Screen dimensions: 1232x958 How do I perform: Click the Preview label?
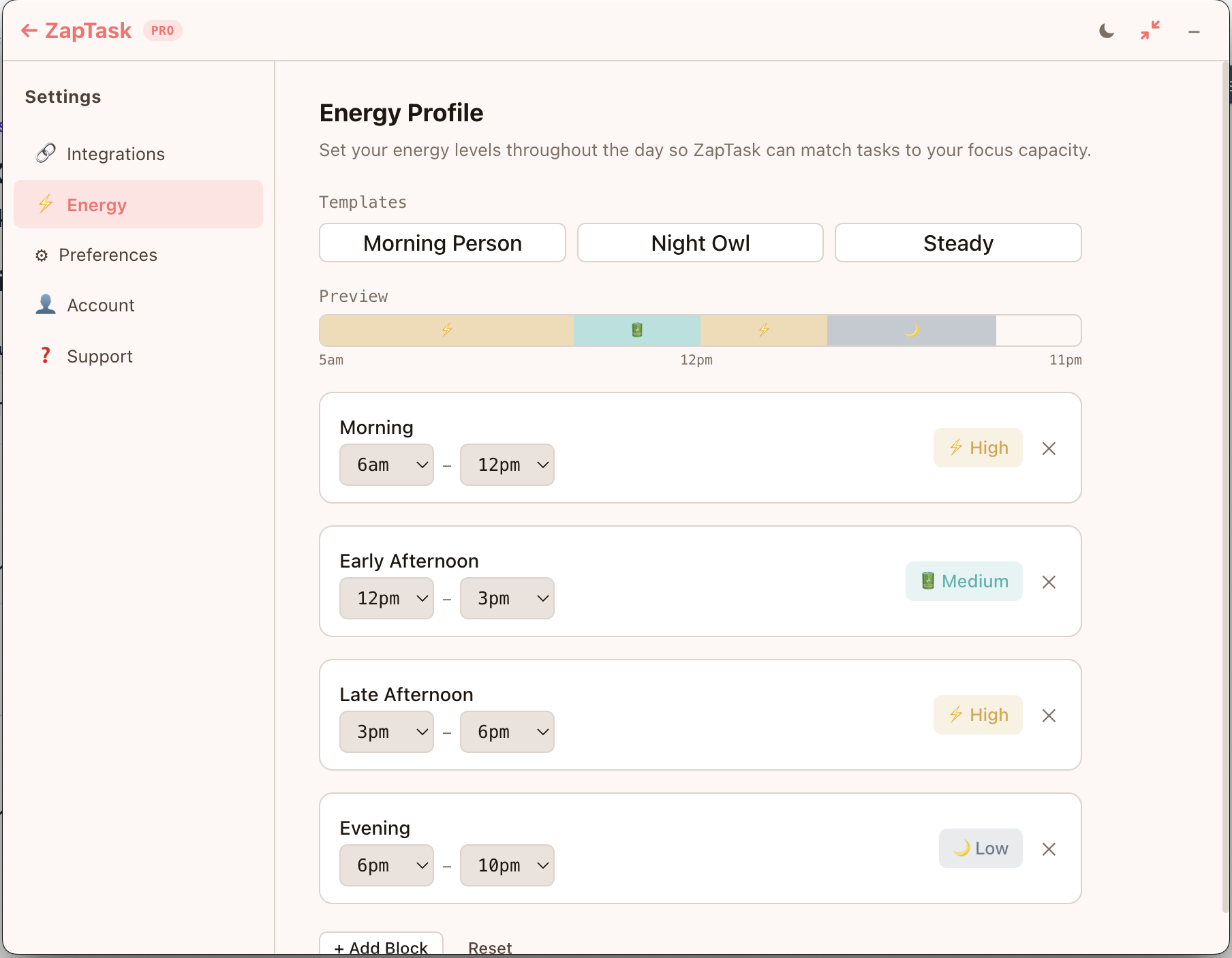[x=354, y=296]
